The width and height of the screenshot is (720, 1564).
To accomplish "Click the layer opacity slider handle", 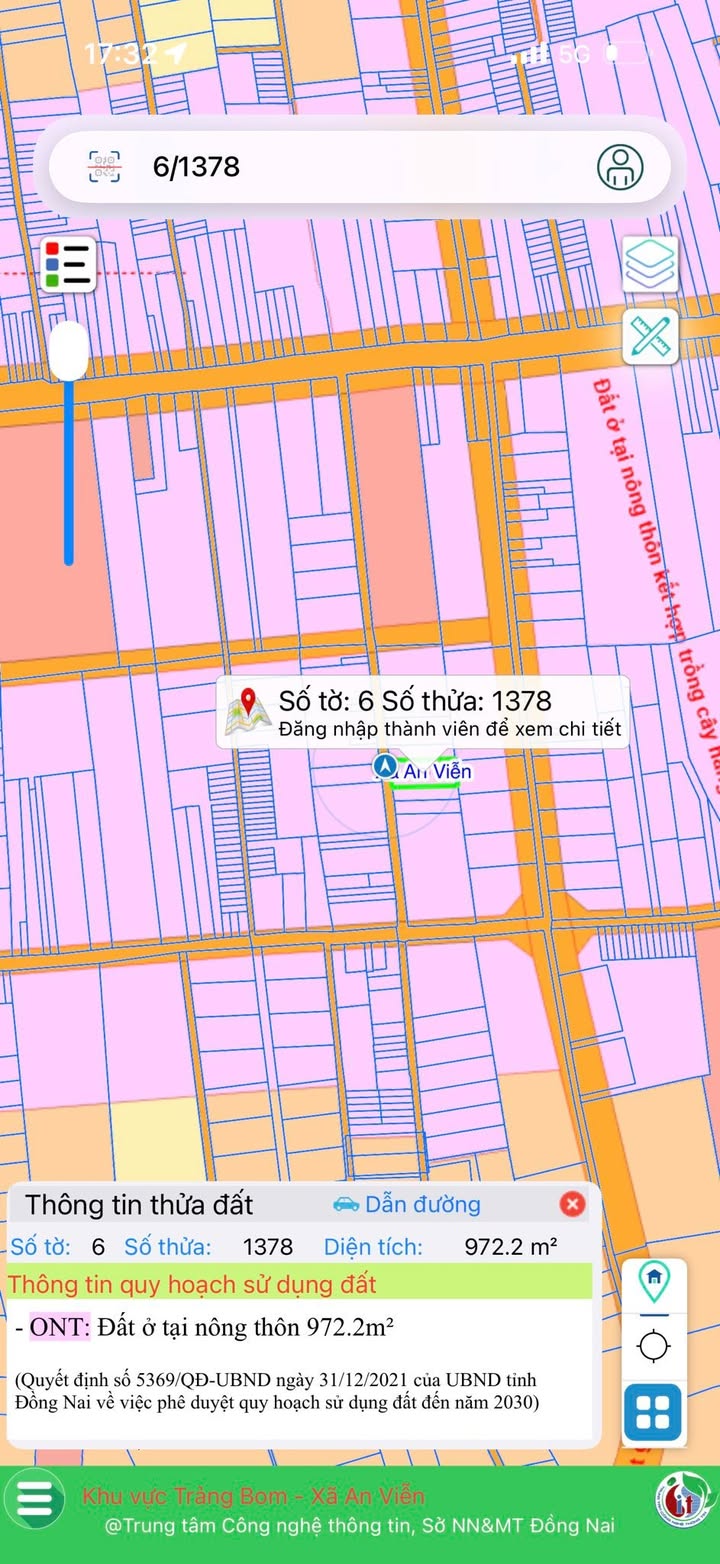I will (69, 351).
